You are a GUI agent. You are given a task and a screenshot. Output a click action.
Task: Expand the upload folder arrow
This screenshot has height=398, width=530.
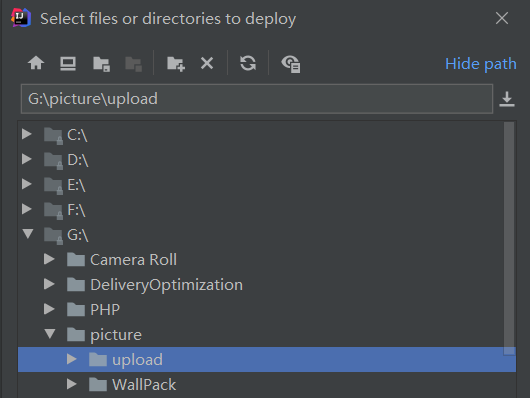71,359
